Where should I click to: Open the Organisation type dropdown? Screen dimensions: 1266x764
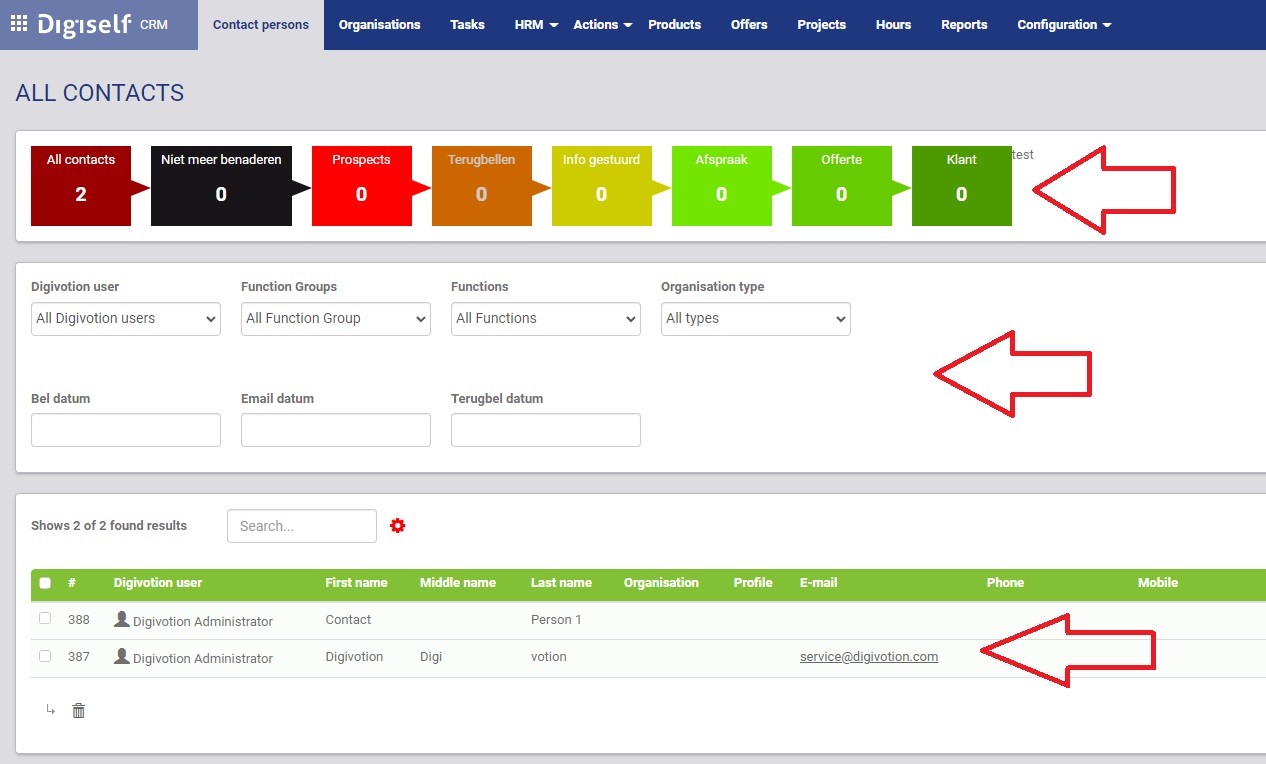point(756,319)
